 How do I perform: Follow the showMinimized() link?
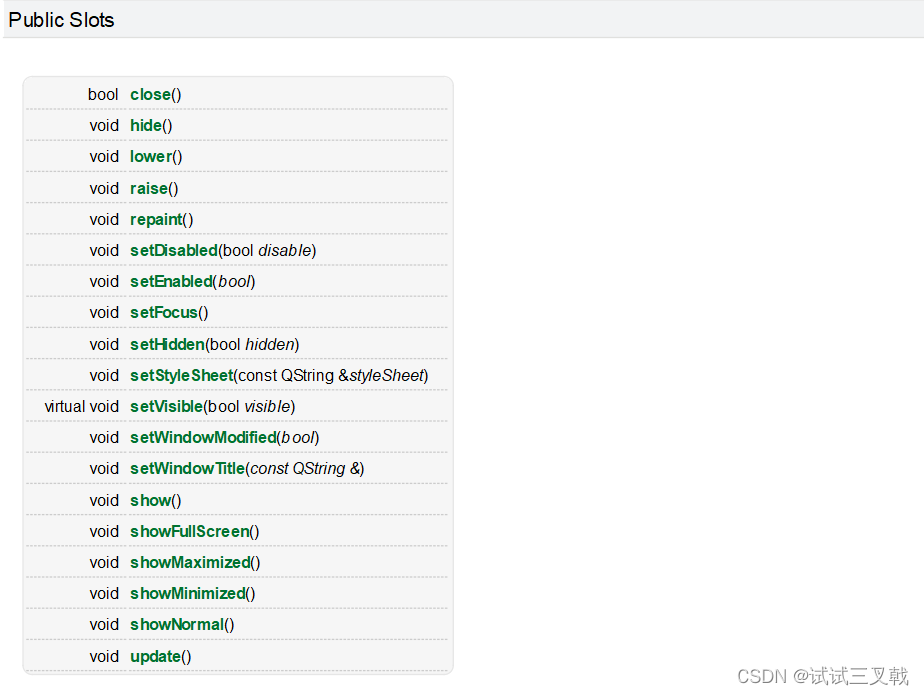(x=188, y=594)
